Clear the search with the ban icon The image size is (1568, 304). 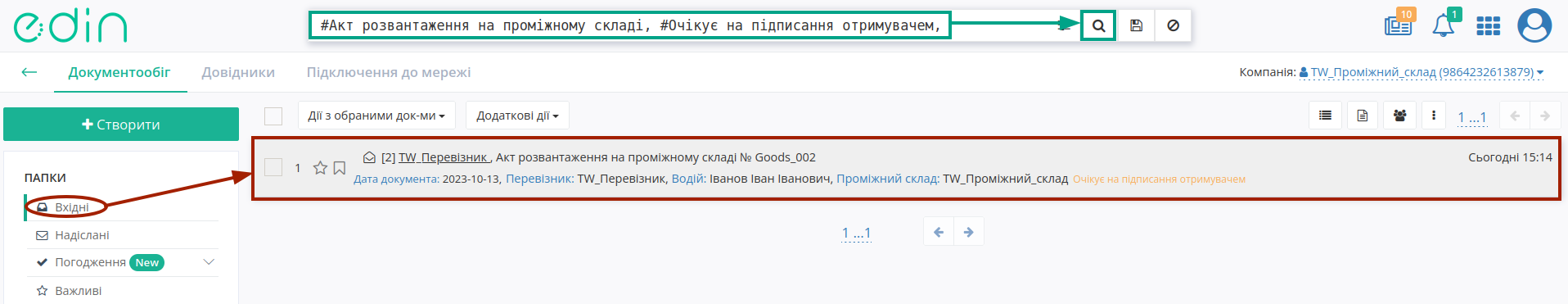pyautogui.click(x=1173, y=25)
